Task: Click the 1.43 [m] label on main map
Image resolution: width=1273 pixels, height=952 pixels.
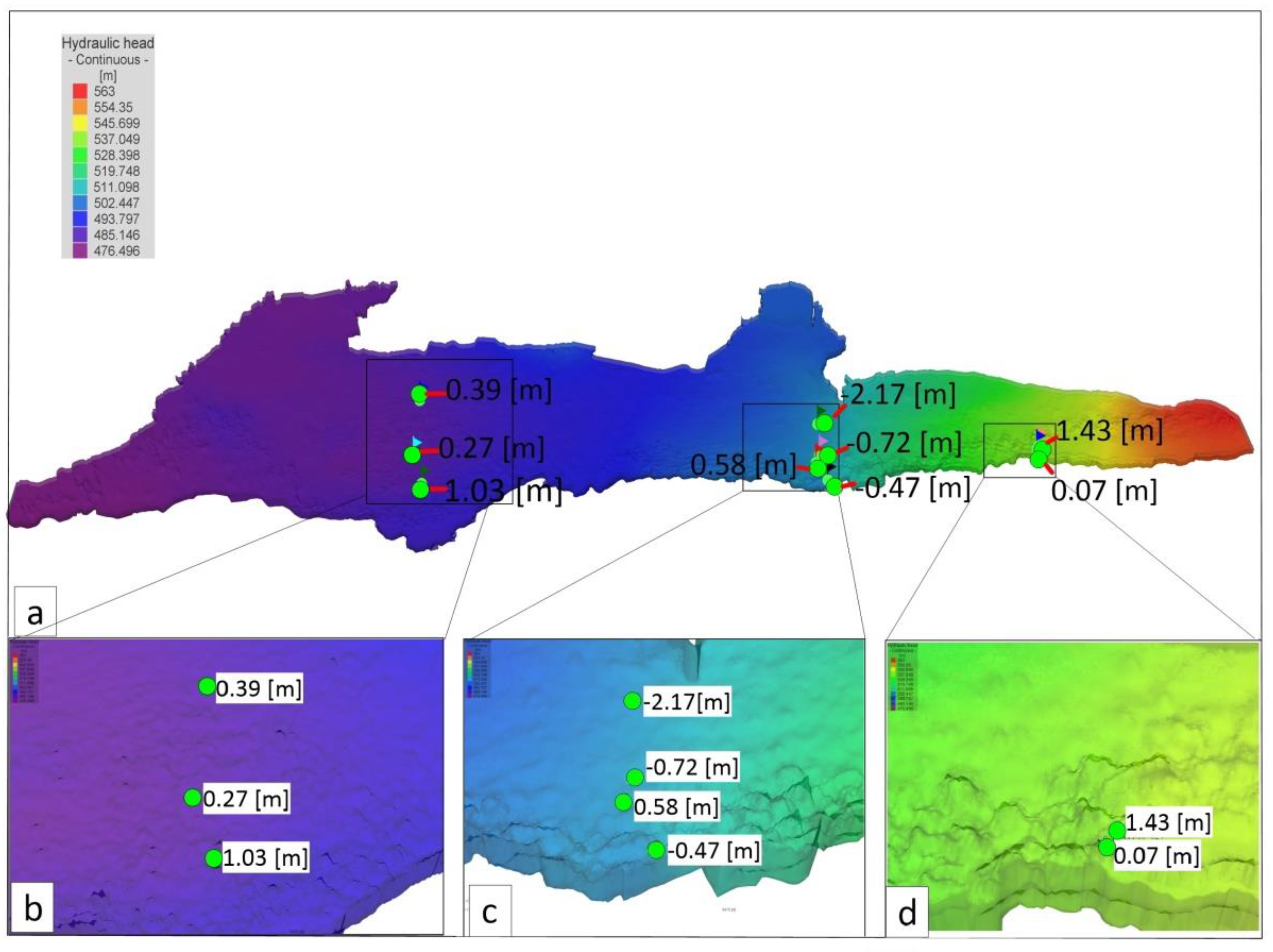Action: point(1110,431)
